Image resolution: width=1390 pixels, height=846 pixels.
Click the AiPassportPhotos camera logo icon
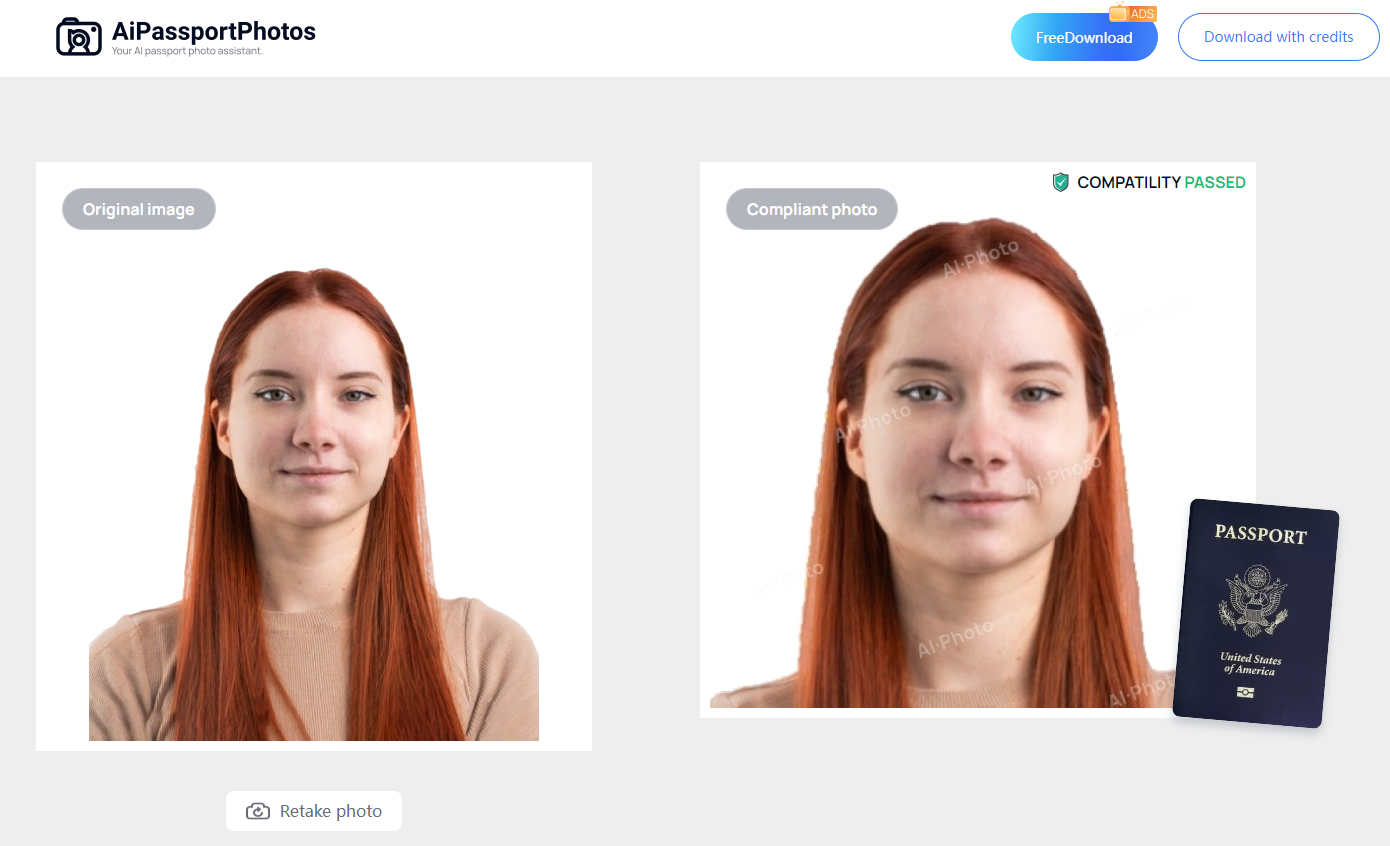(x=79, y=37)
